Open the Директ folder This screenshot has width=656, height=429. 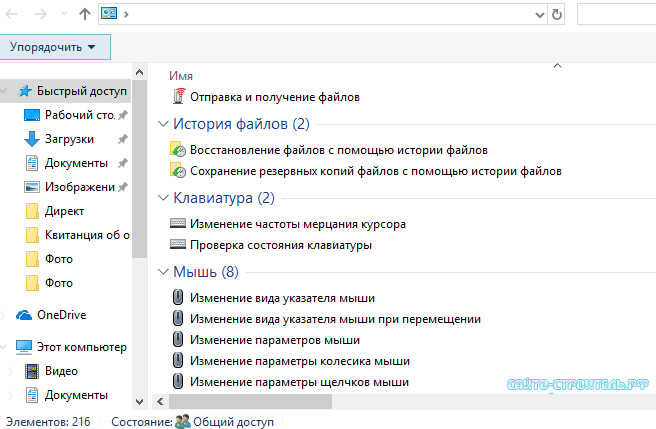tap(64, 211)
